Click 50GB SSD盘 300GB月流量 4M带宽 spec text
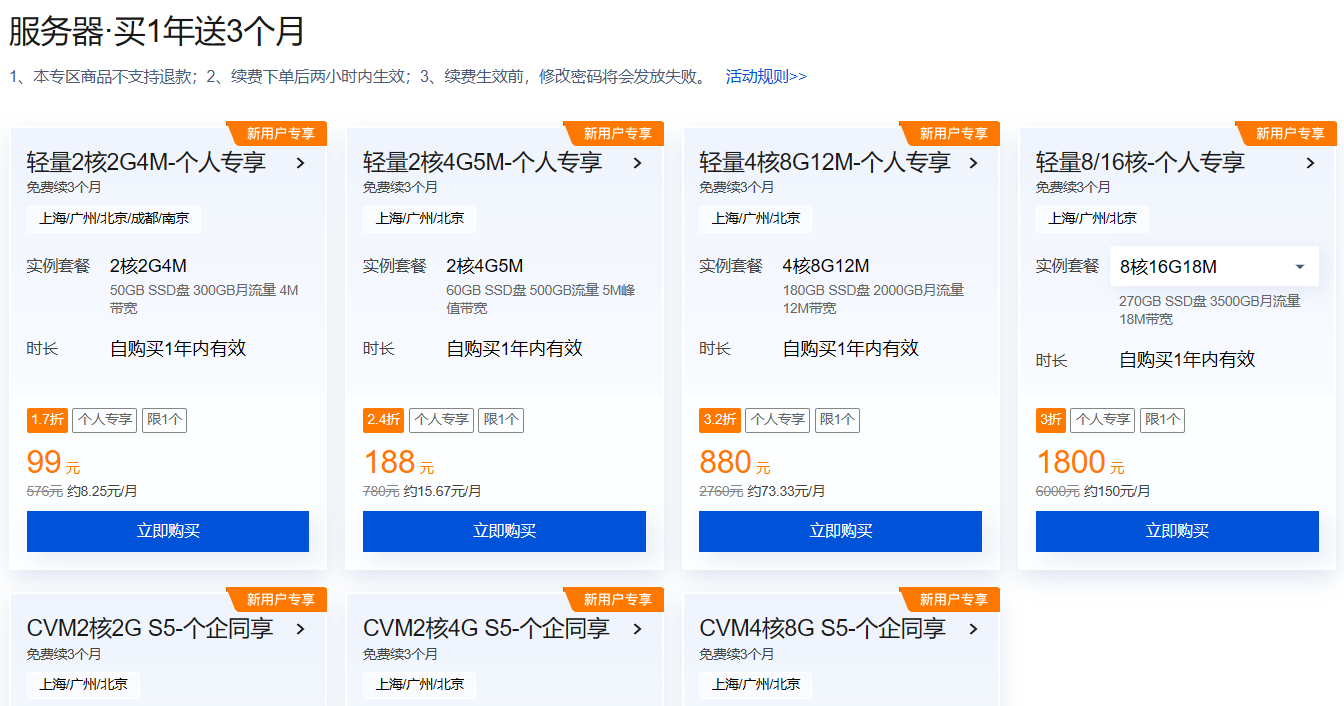The height and width of the screenshot is (706, 1344). click(204, 299)
